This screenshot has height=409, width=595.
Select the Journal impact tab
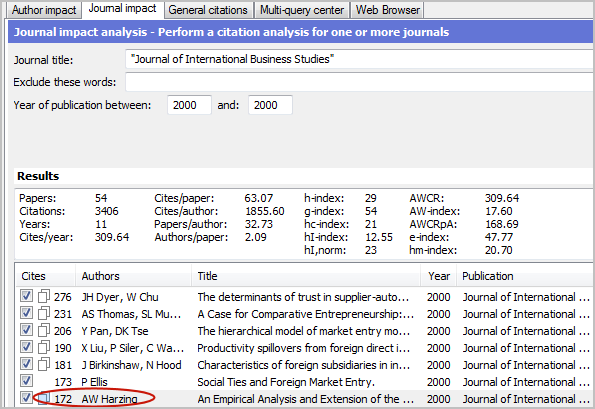(x=122, y=9)
